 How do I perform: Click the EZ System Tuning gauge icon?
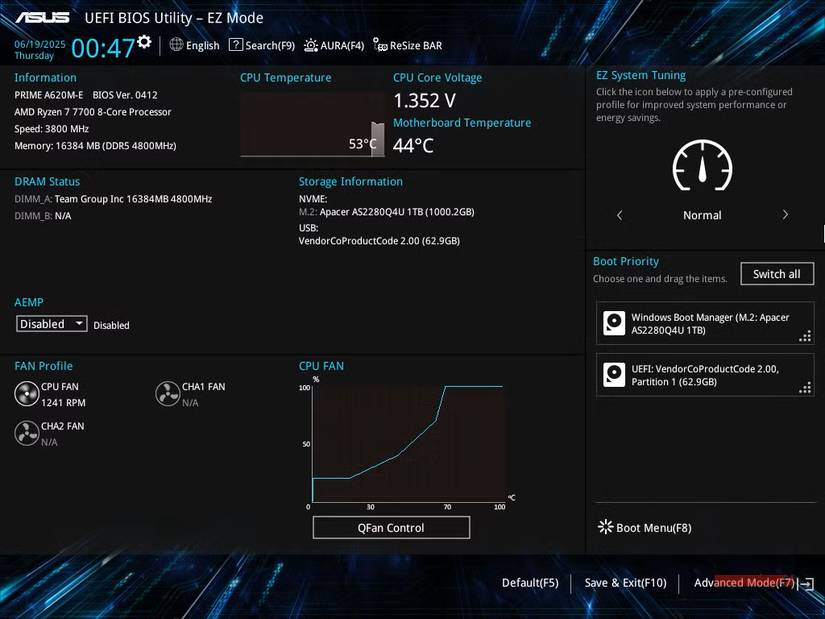click(702, 166)
